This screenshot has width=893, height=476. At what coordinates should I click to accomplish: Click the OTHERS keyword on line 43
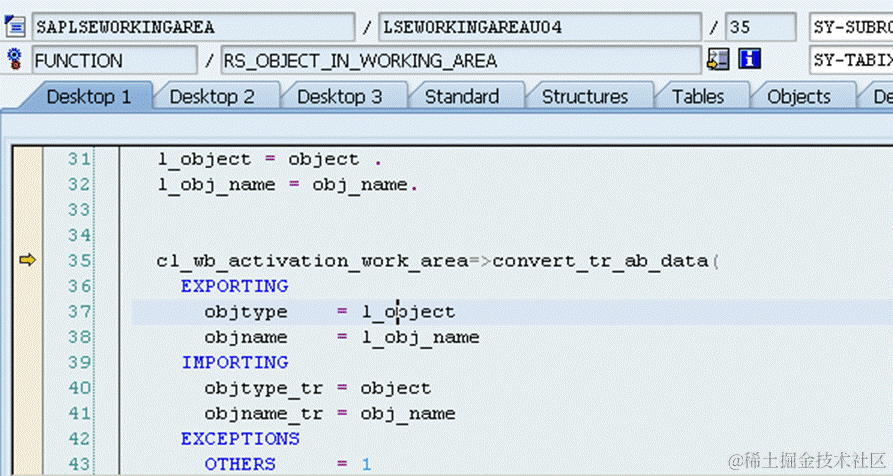pos(240,463)
